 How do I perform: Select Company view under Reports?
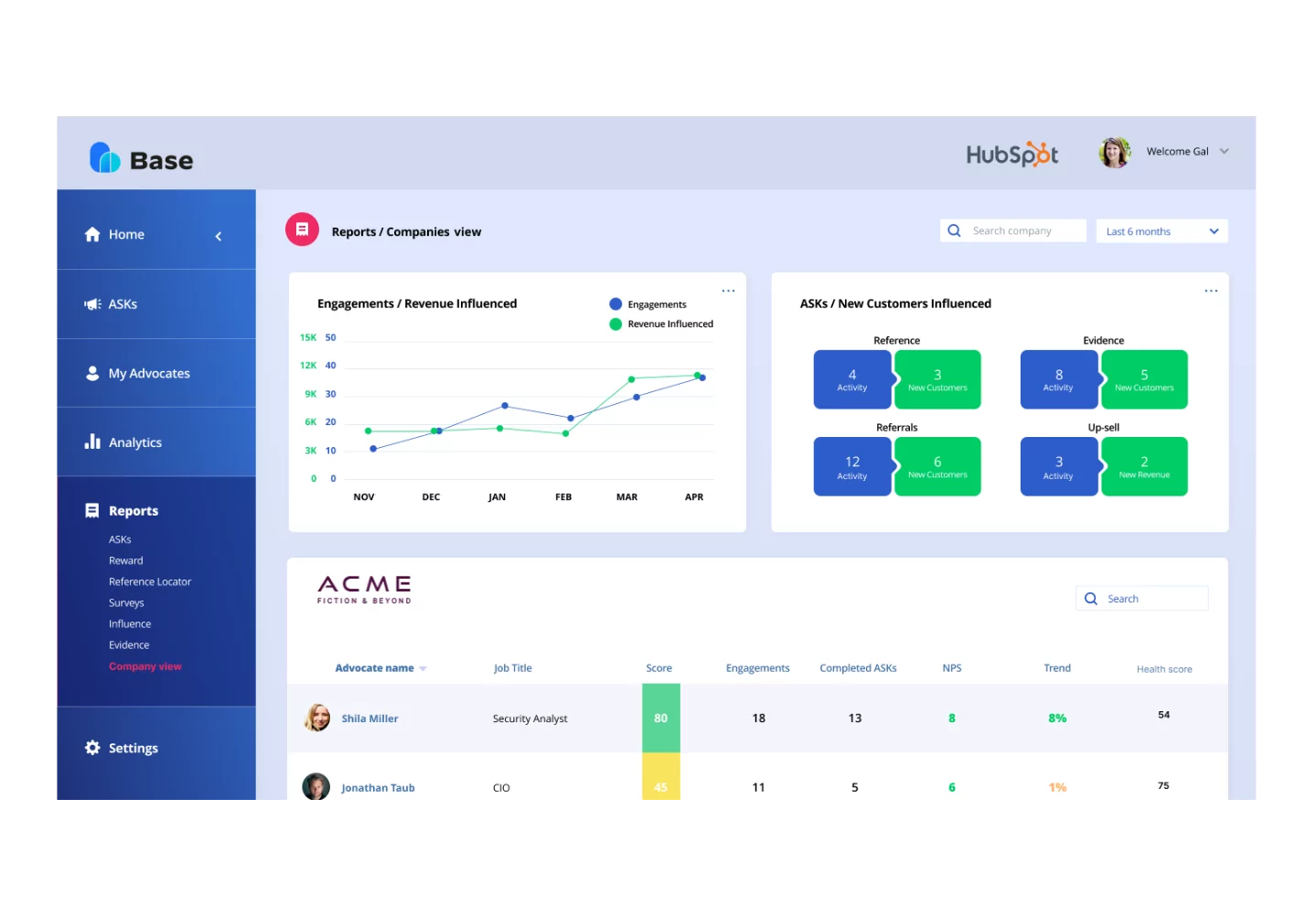[144, 666]
